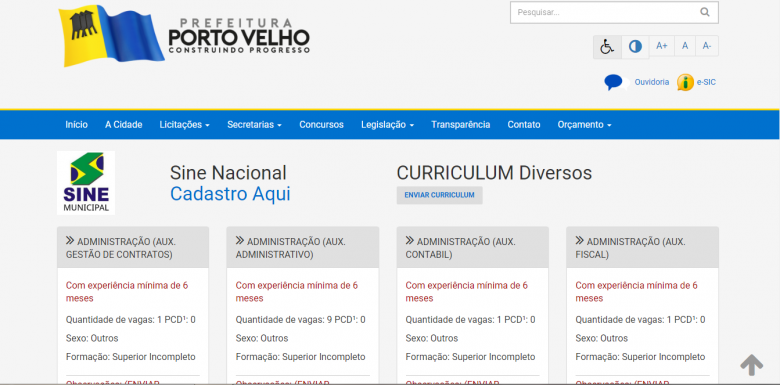Open A Cidade menu item
780x385 pixels.
[123, 125]
